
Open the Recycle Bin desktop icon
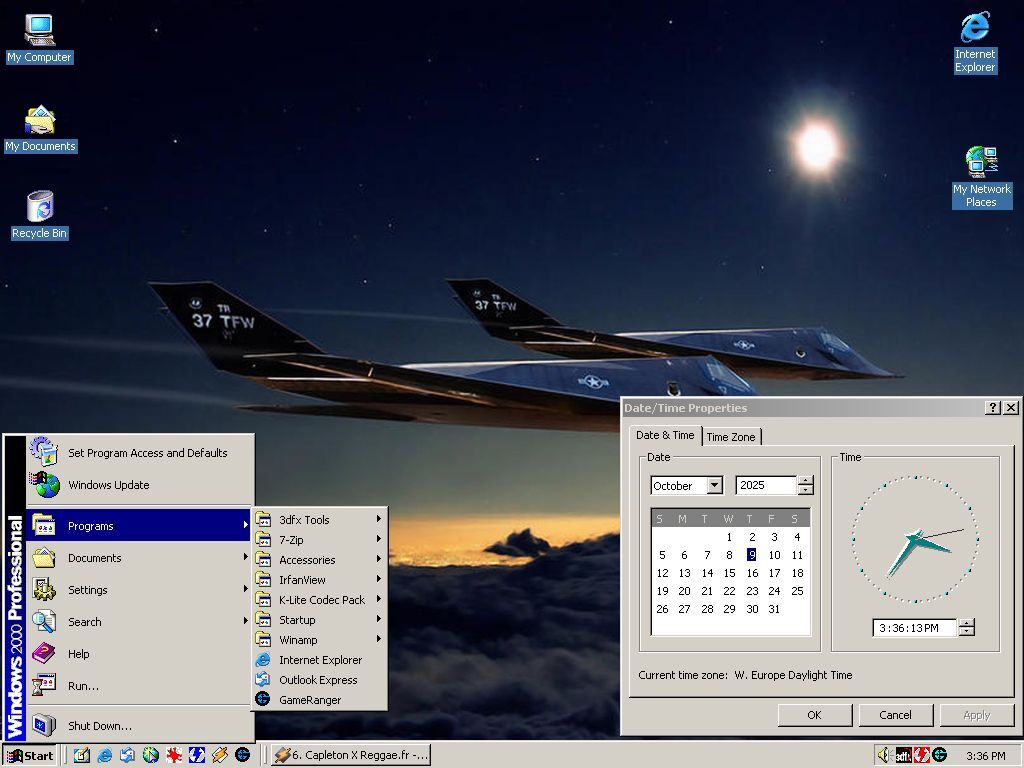pos(40,208)
